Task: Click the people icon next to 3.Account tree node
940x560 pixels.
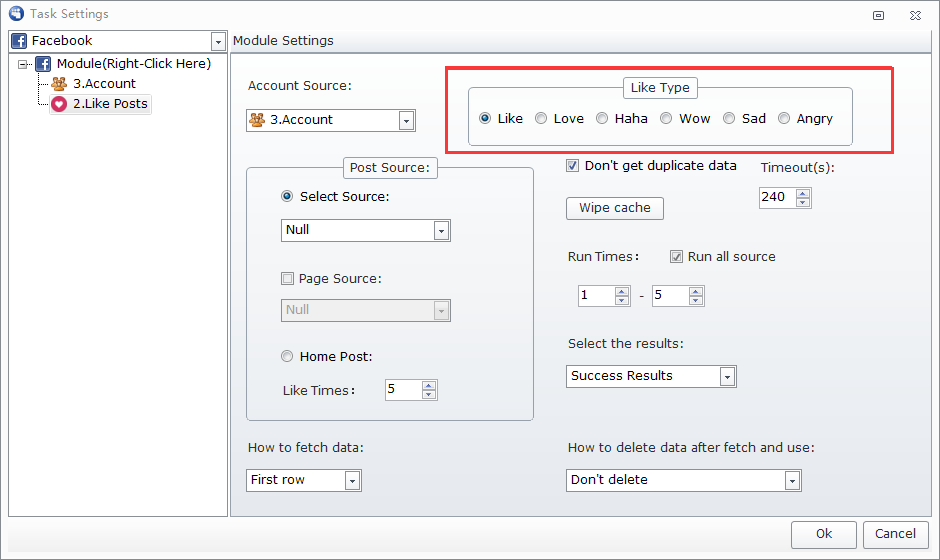Action: [x=59, y=83]
